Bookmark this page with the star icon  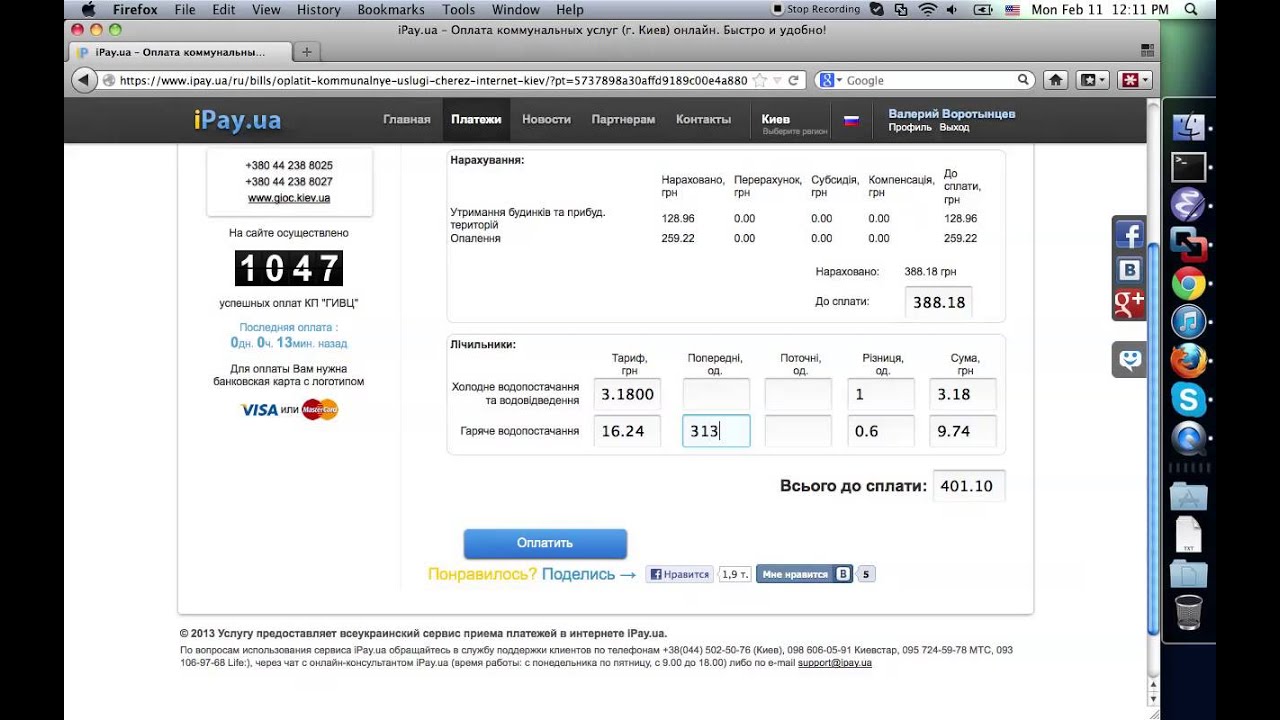[x=760, y=80]
